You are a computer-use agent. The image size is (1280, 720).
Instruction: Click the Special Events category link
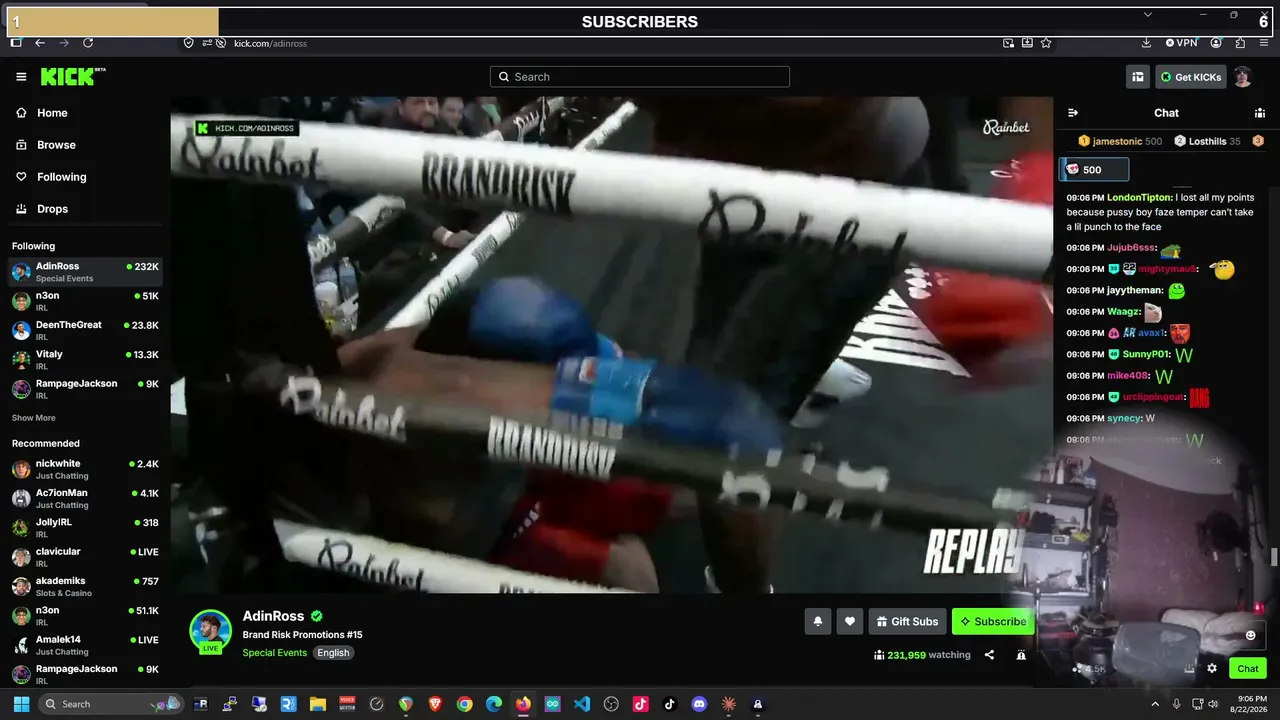pos(275,653)
